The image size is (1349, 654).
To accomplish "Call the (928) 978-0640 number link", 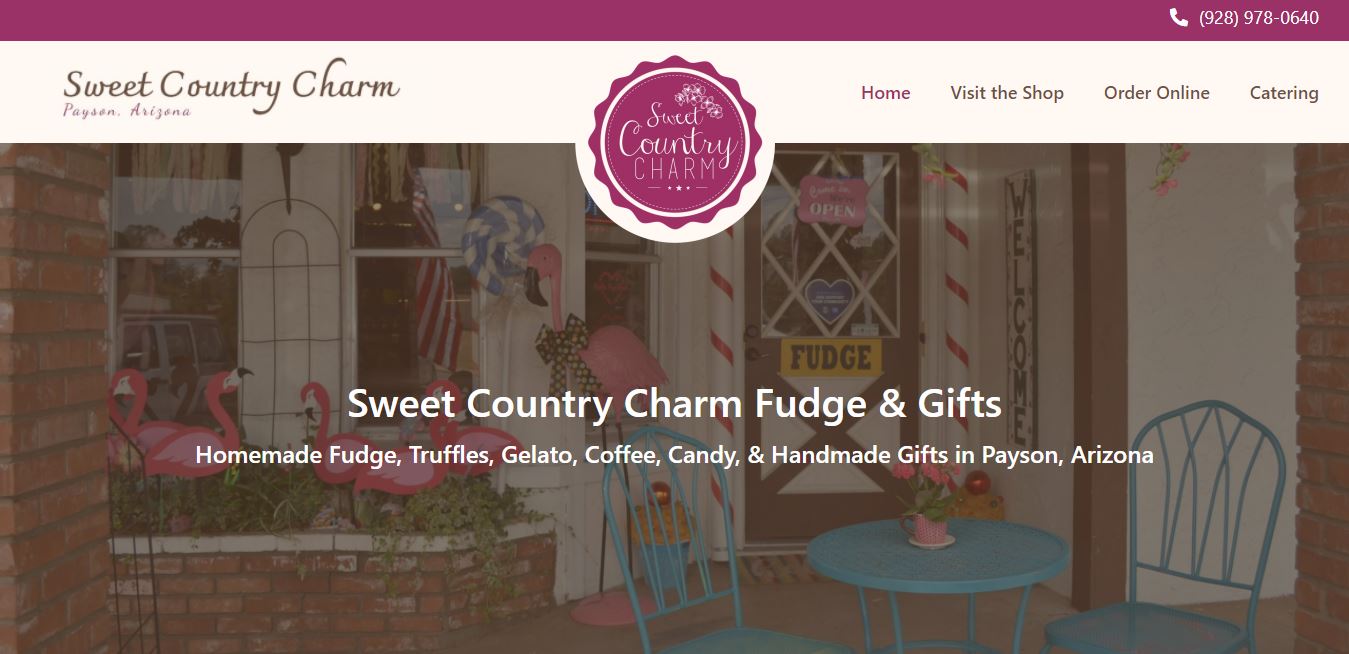I will pyautogui.click(x=1259, y=18).
